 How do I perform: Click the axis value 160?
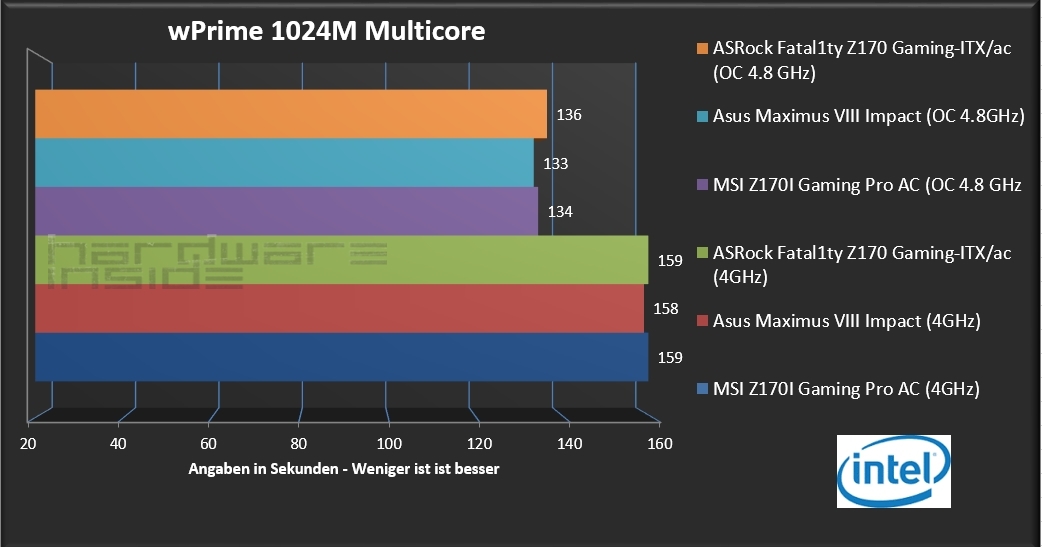(x=660, y=444)
